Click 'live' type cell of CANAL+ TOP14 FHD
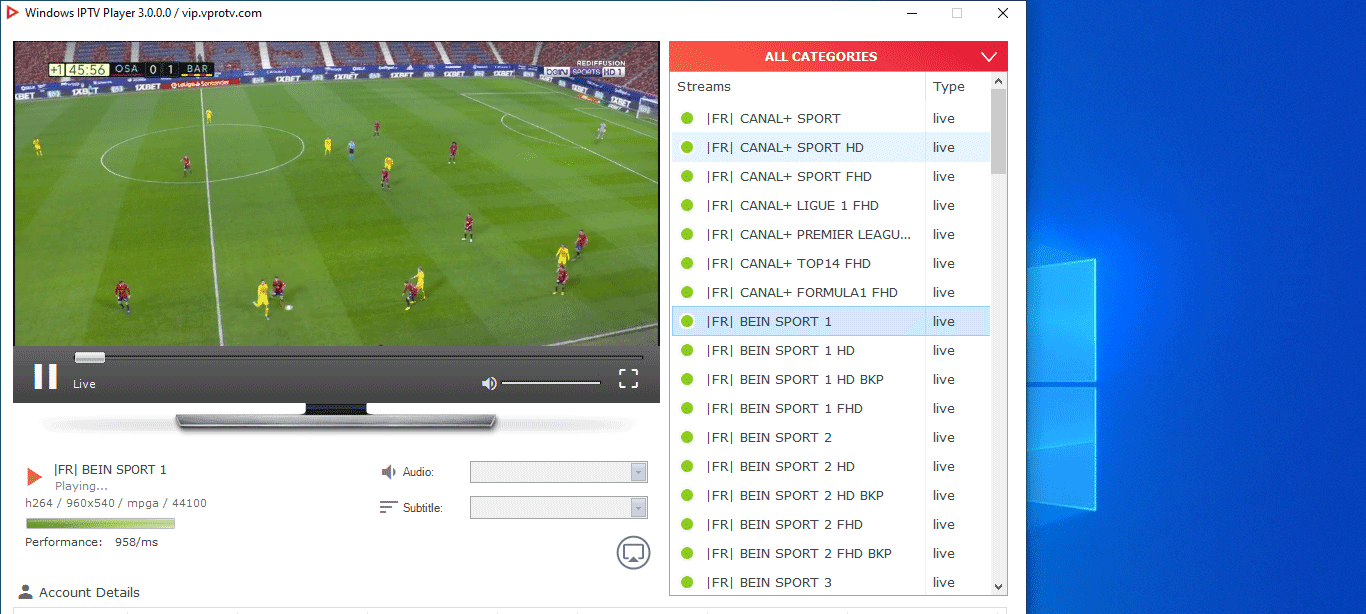Screen dimensions: 1366x614 point(944,263)
